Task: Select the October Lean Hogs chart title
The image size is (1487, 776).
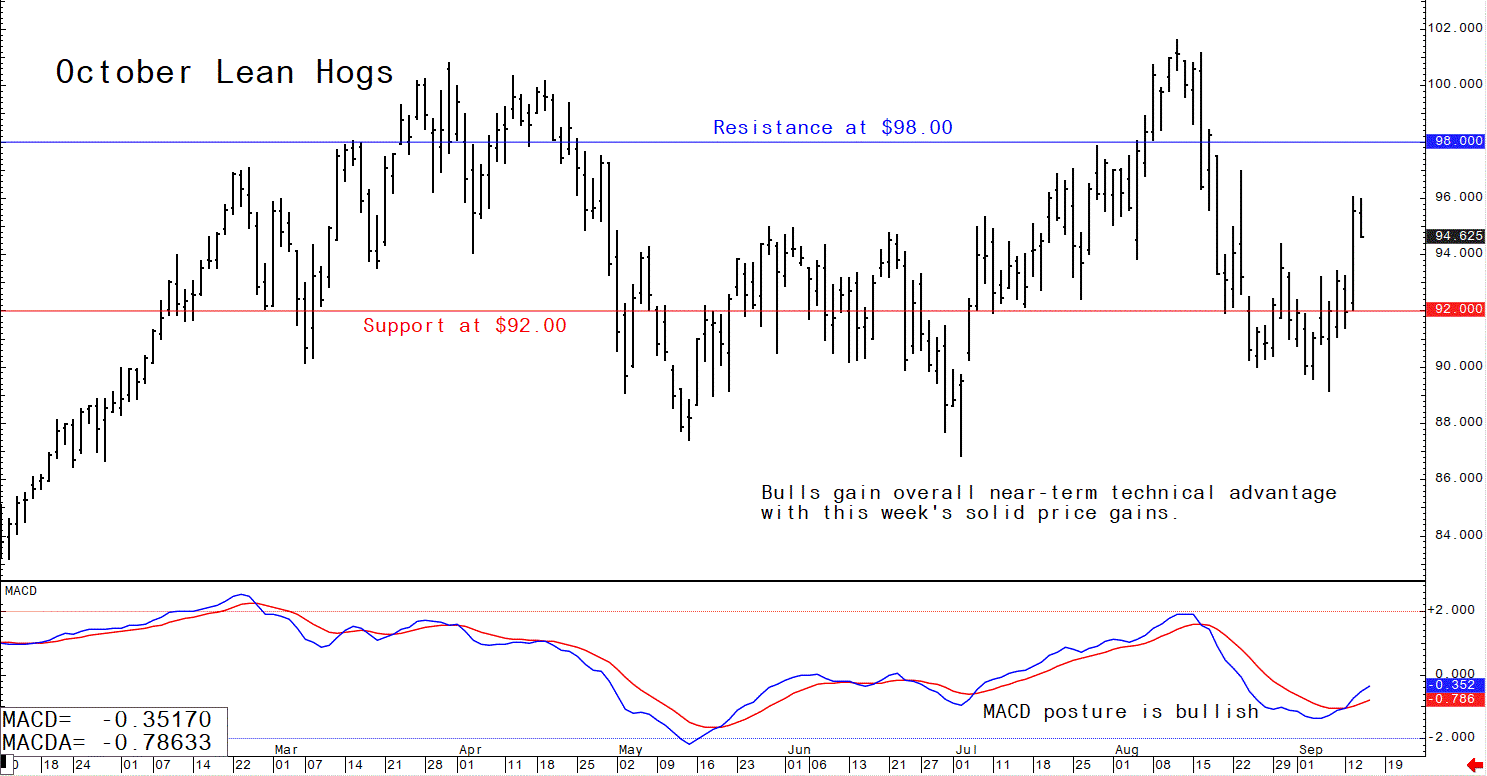Action: [x=224, y=73]
